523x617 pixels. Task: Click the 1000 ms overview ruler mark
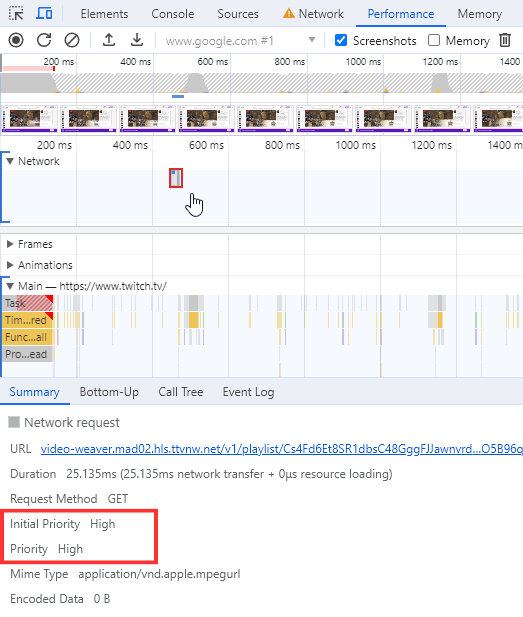point(363,62)
